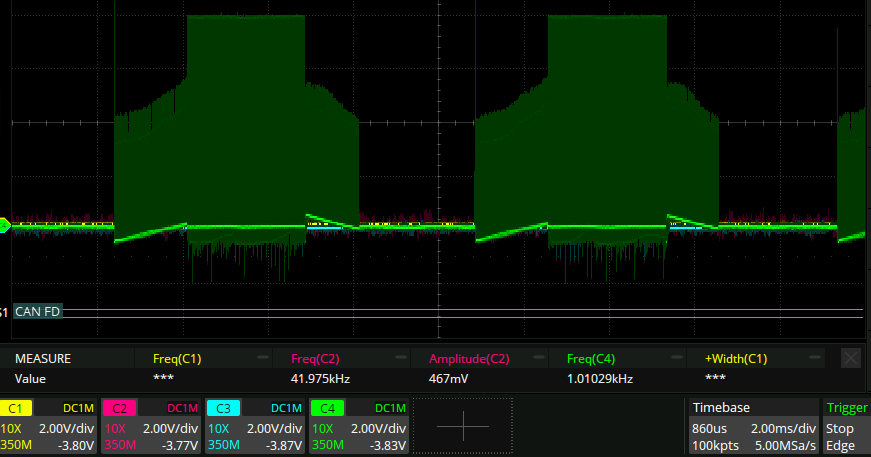
Task: Click the C3 cyan channel label
Action: click(x=222, y=408)
